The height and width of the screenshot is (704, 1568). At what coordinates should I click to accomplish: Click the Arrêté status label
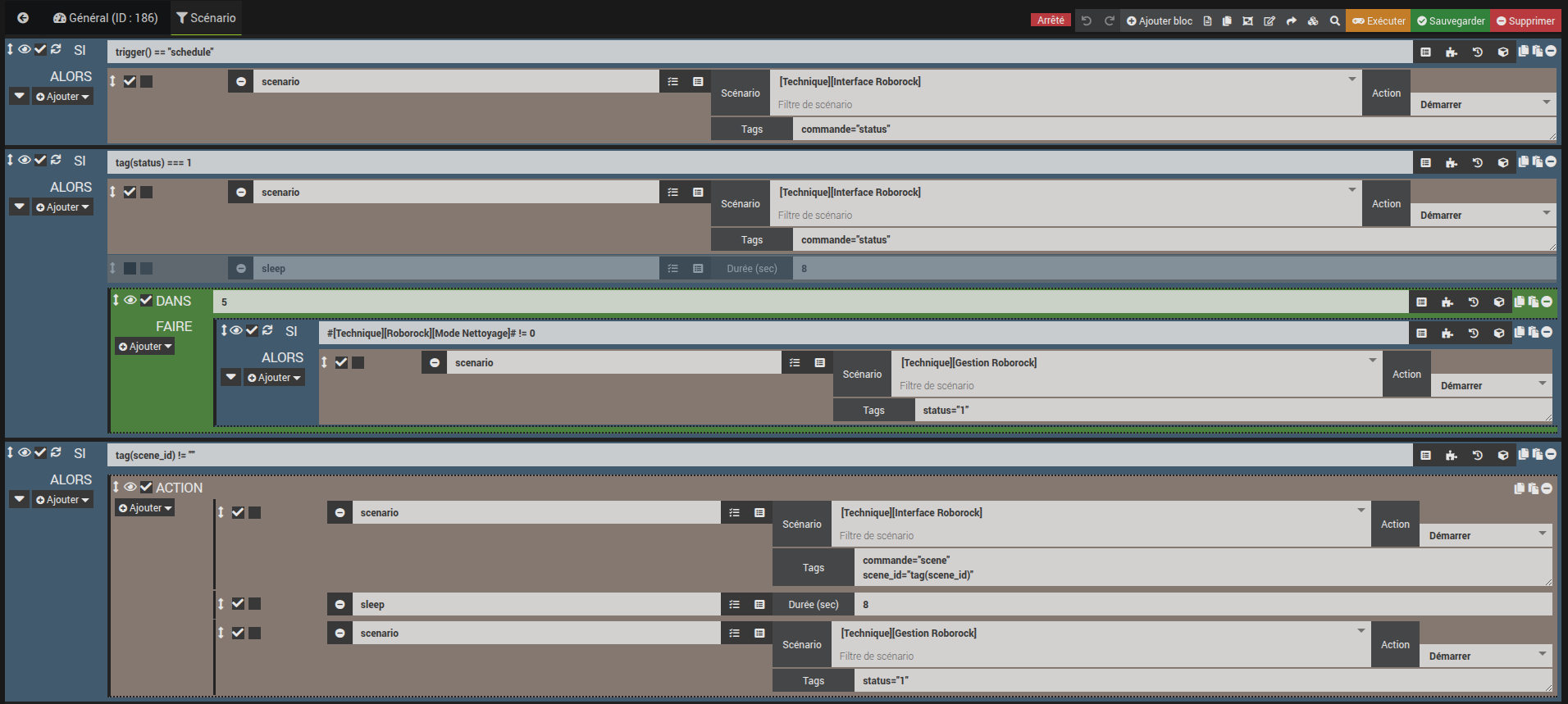1051,20
